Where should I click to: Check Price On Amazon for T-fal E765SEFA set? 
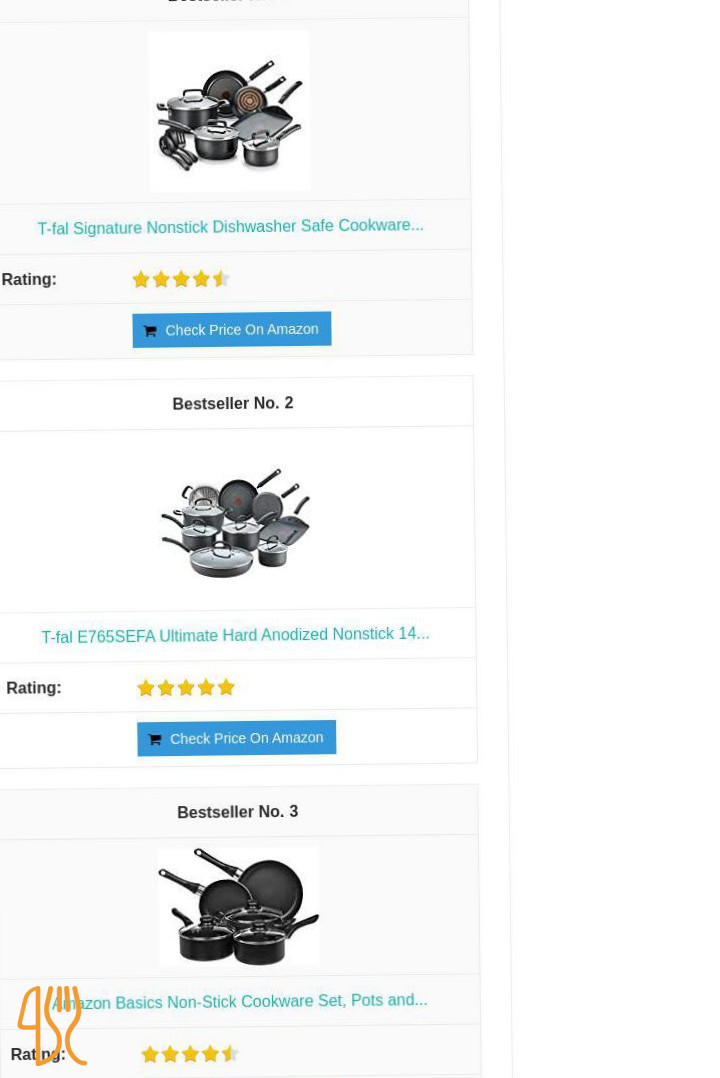(x=237, y=738)
